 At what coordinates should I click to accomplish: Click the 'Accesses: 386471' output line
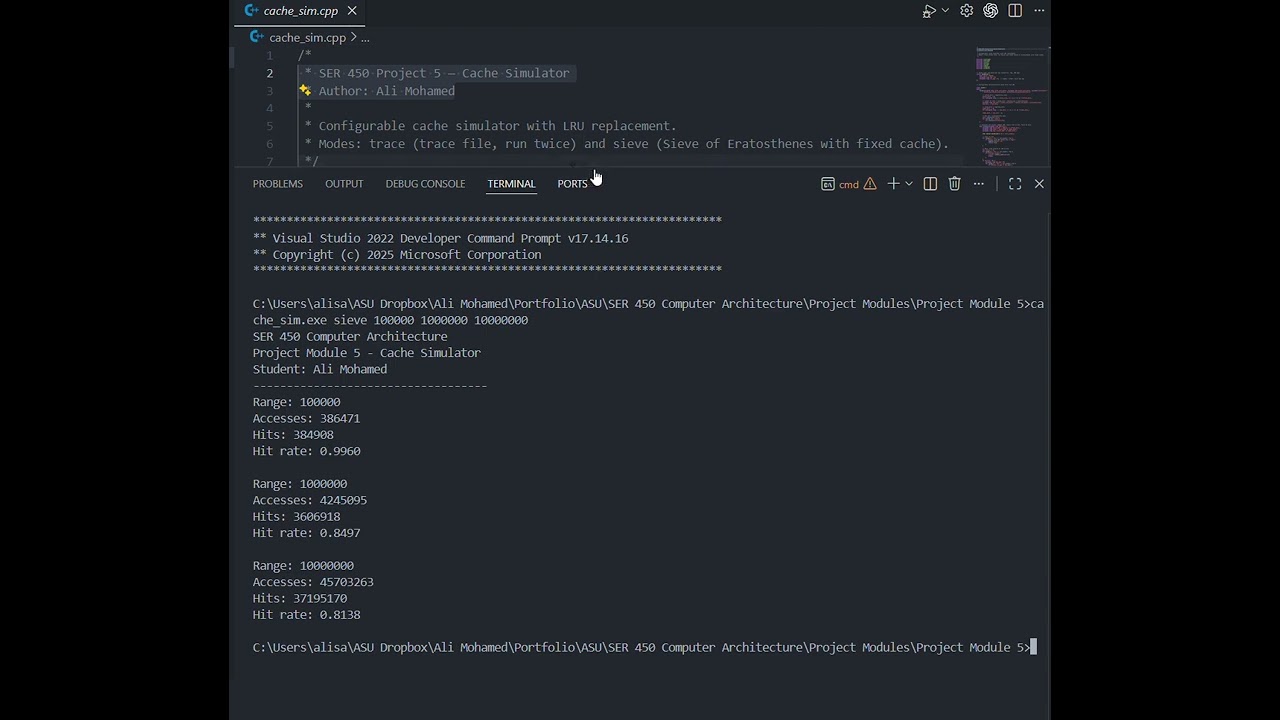click(x=306, y=418)
